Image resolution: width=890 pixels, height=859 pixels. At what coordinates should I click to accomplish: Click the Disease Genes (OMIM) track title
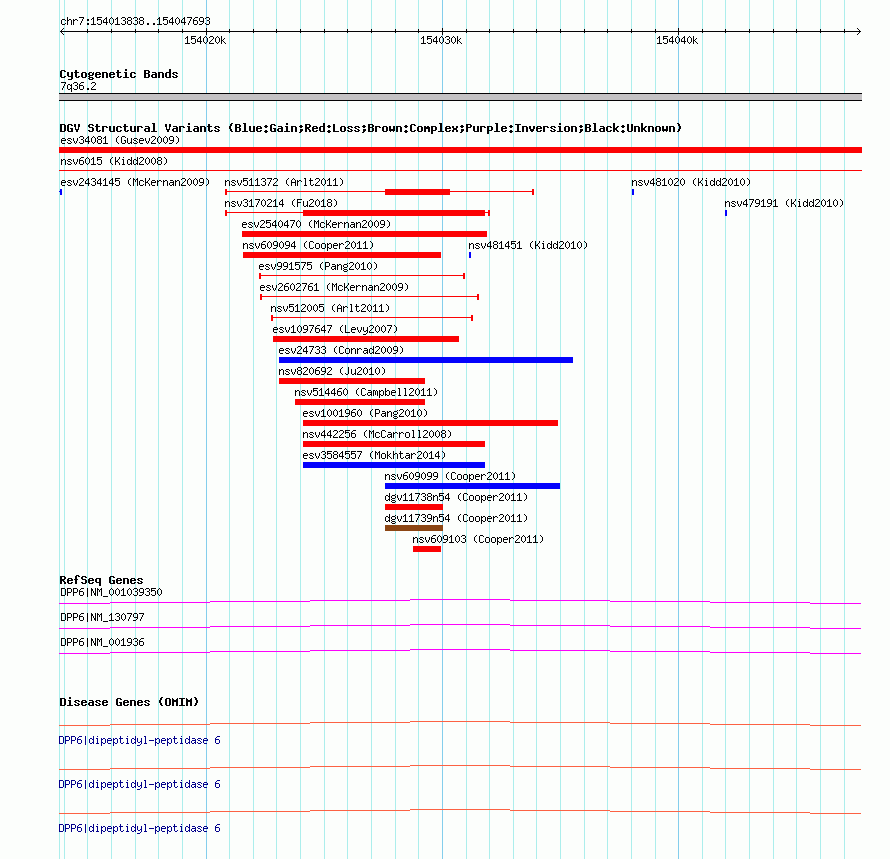[129, 702]
